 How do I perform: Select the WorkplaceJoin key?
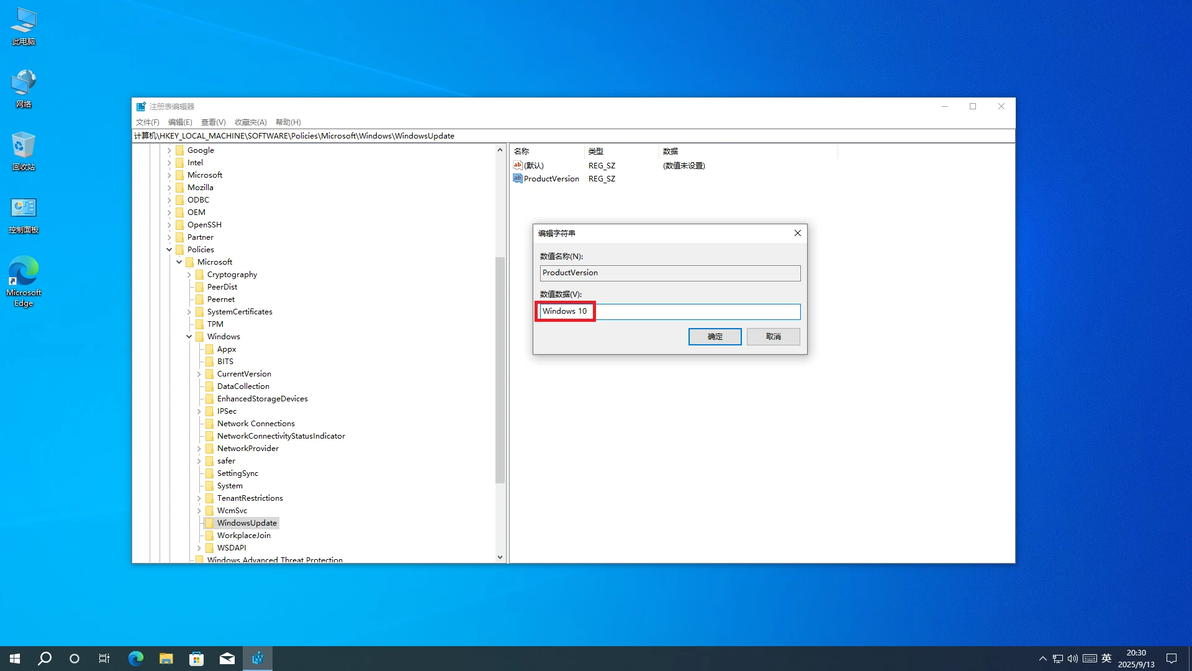pyautogui.click(x=243, y=535)
